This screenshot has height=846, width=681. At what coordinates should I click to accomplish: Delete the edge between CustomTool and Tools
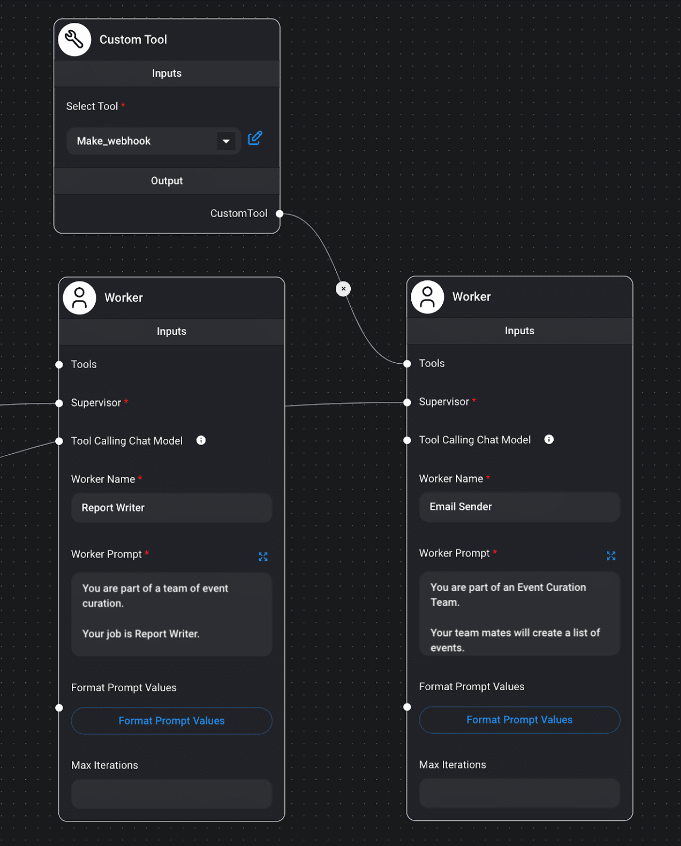(x=343, y=289)
